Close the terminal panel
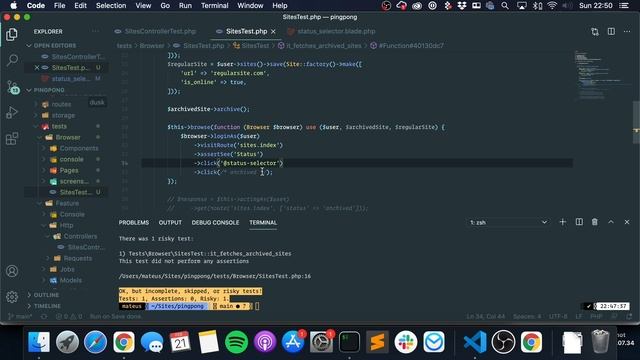640x360 pixels. pos(627,222)
